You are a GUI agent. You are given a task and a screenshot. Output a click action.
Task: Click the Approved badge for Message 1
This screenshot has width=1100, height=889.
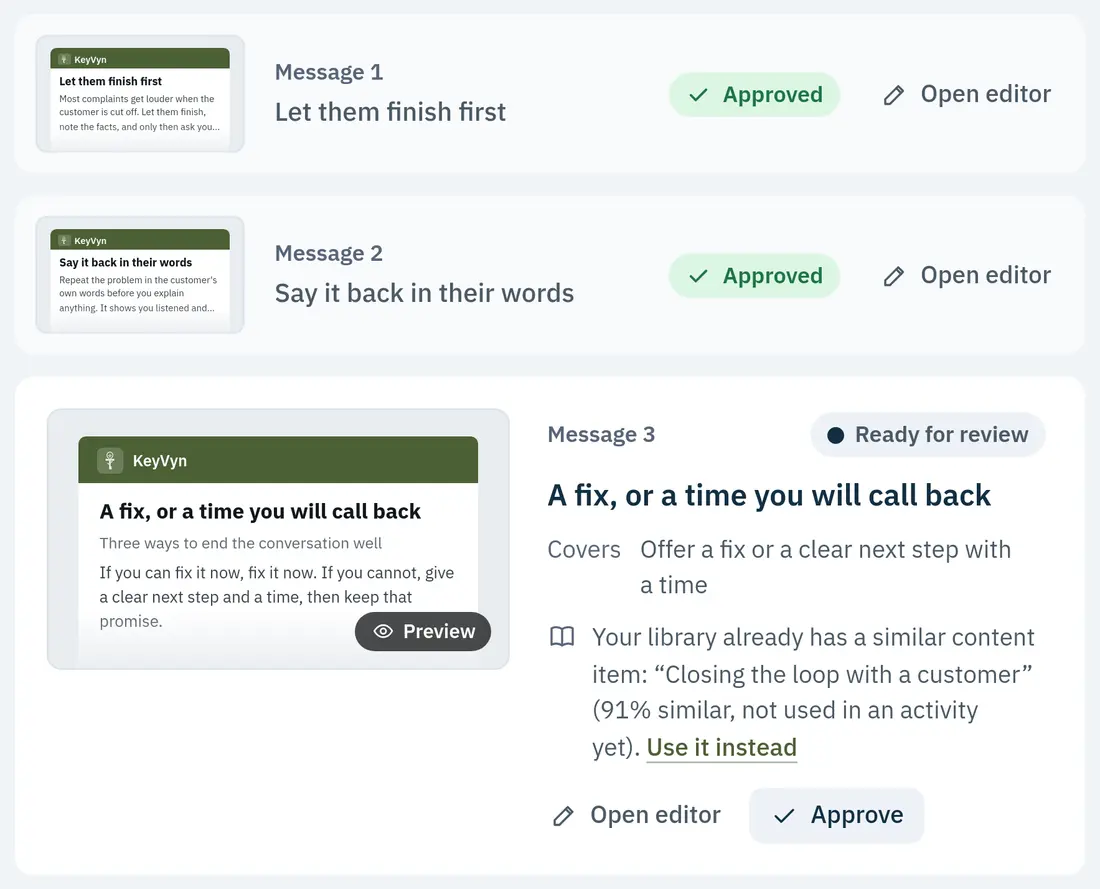754,95
